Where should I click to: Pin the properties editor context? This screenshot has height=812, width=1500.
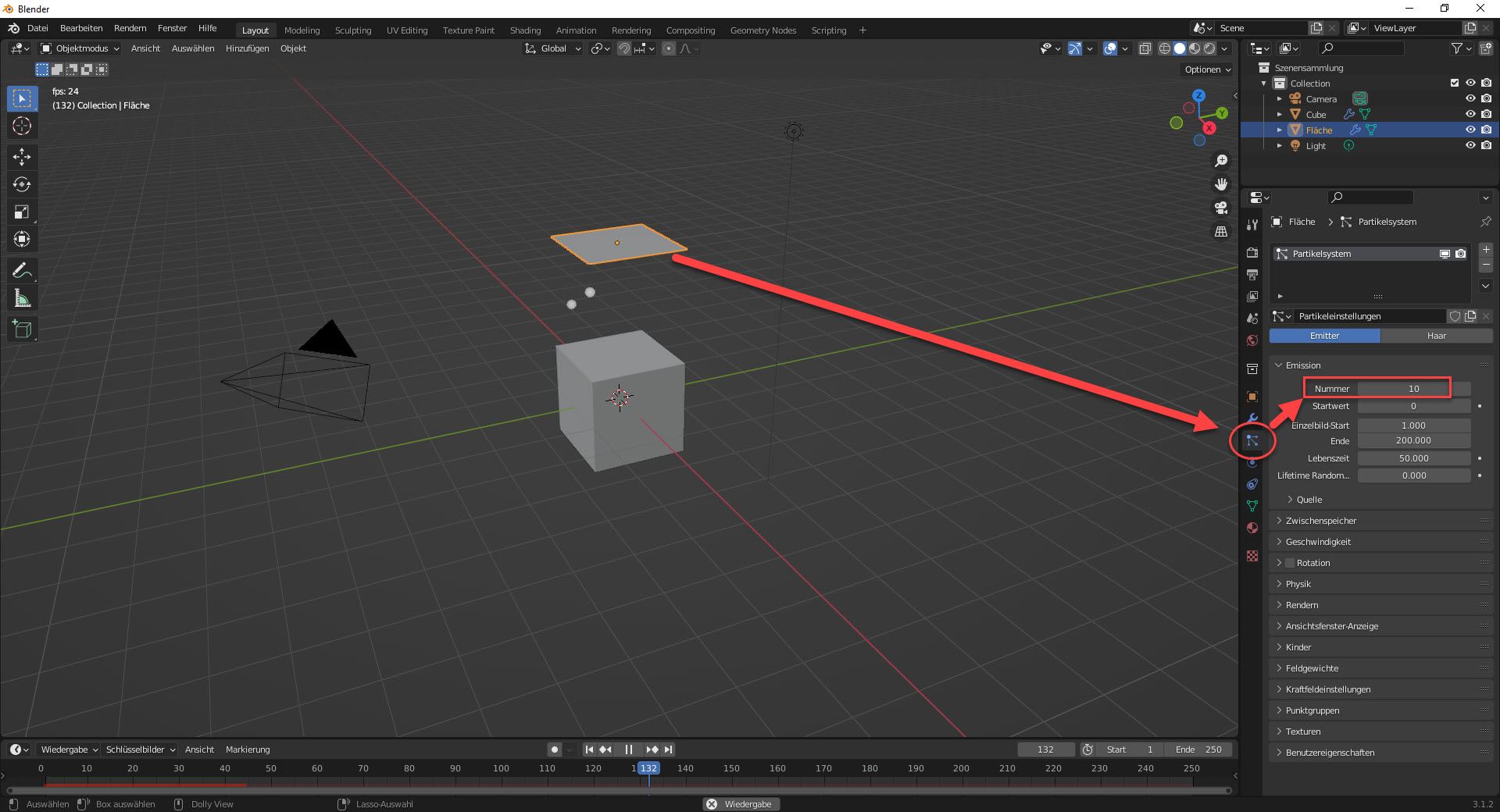tap(1485, 222)
